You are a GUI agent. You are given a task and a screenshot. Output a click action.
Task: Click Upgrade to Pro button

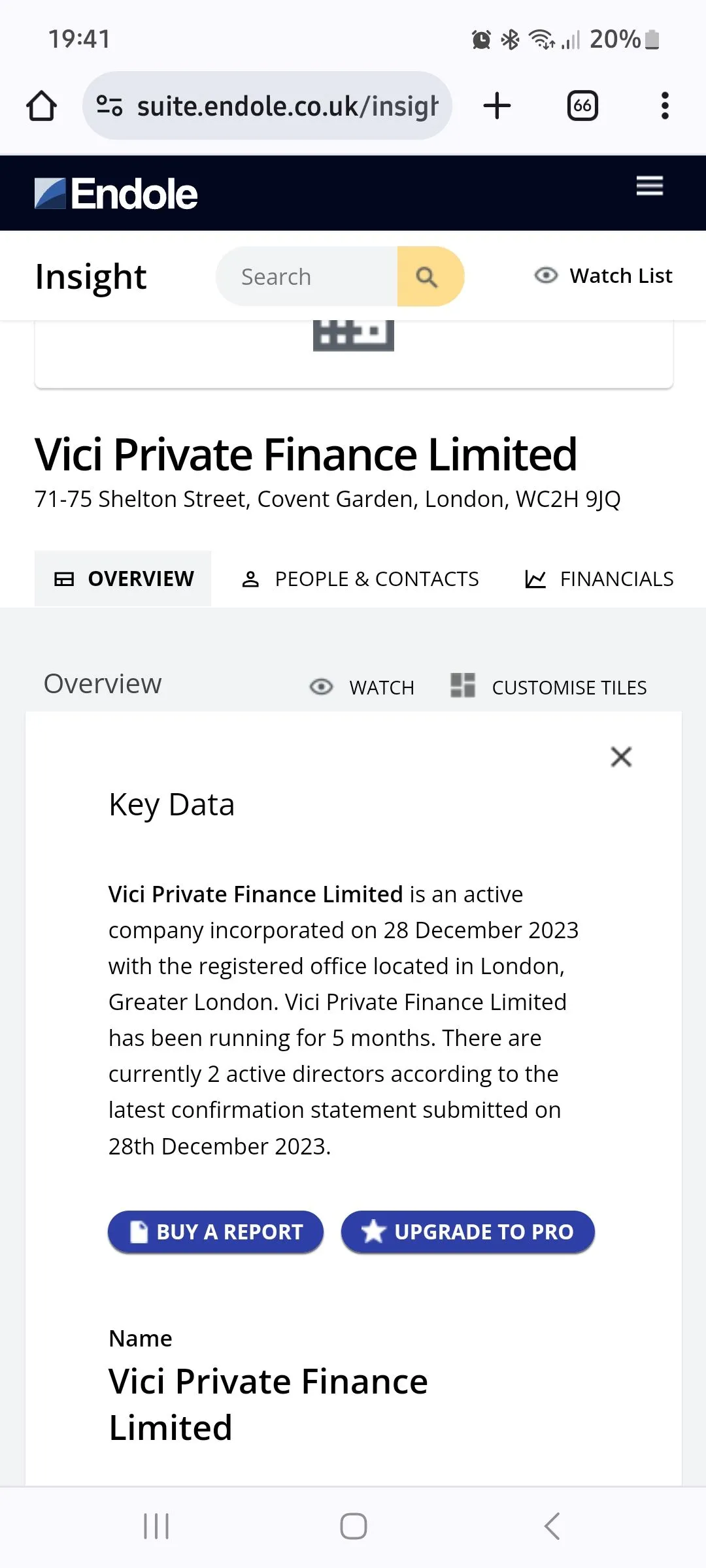[467, 1232]
